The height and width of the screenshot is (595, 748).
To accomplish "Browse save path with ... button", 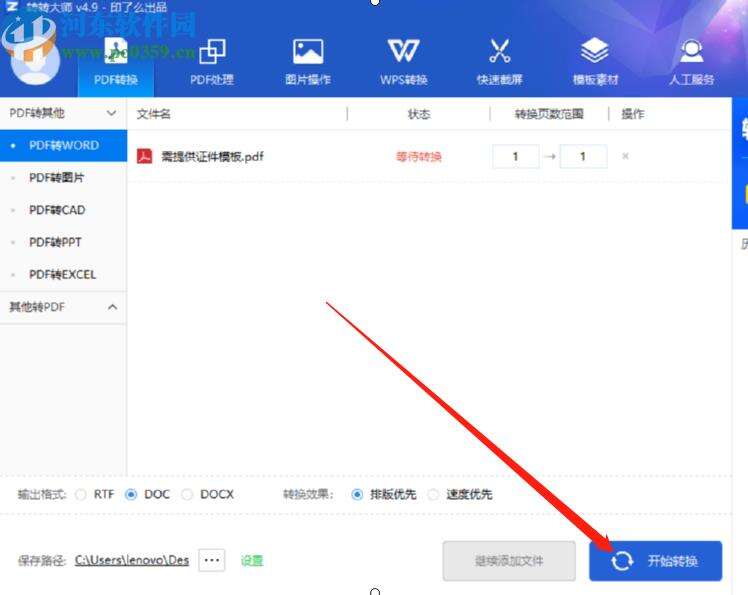I will 212,560.
